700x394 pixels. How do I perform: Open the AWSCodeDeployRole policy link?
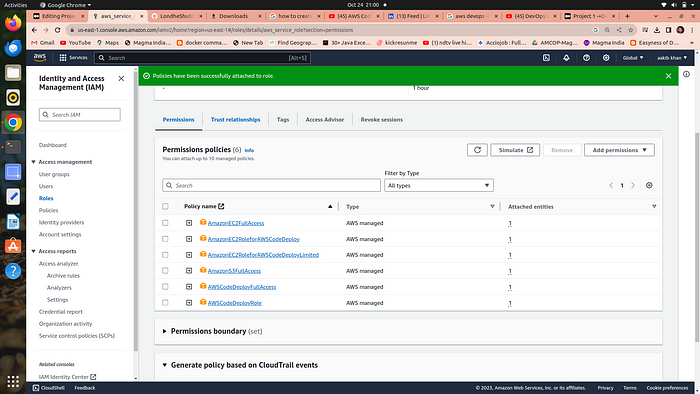click(x=234, y=303)
